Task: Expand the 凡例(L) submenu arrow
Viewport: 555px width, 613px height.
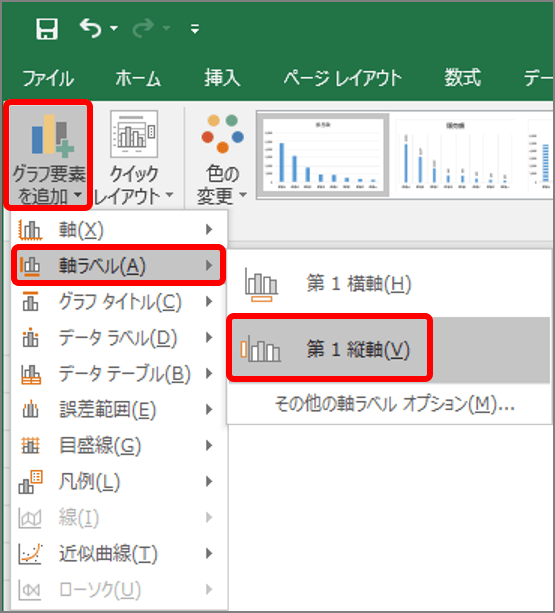Action: (x=209, y=481)
